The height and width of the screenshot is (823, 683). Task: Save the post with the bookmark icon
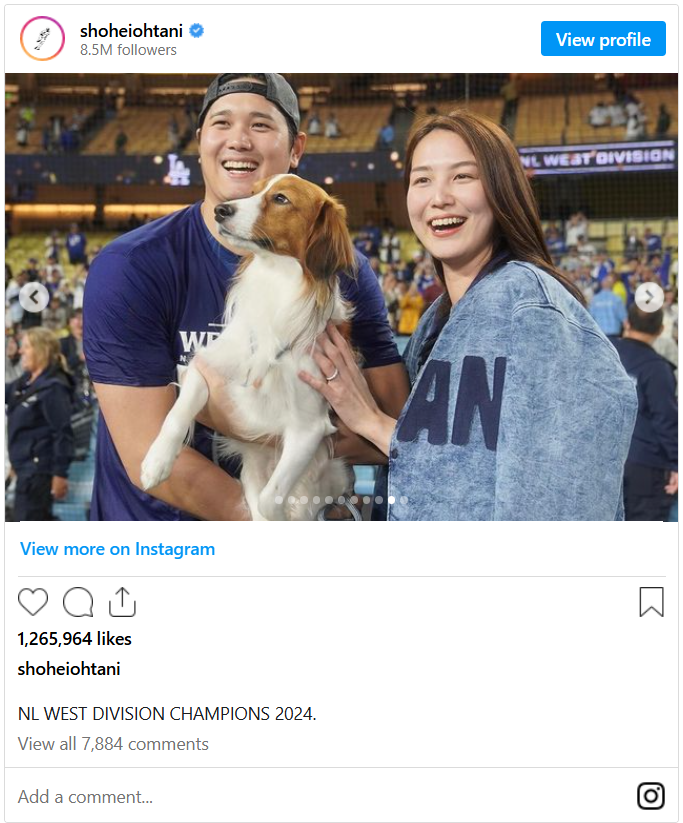(651, 602)
